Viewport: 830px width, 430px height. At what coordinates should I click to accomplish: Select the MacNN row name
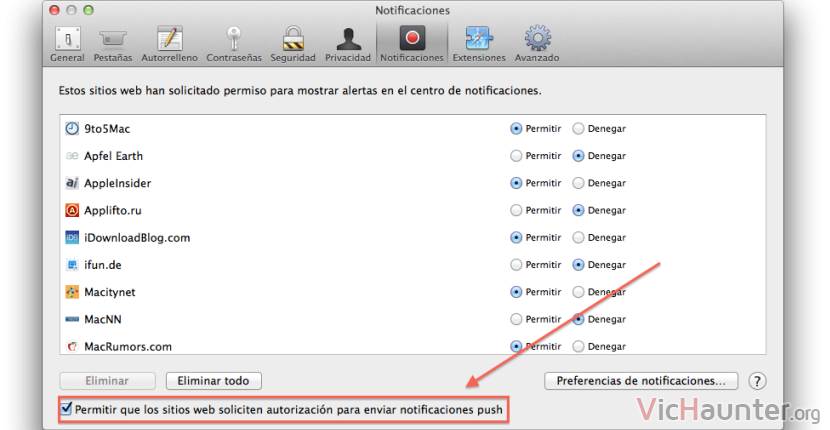click(x=103, y=319)
